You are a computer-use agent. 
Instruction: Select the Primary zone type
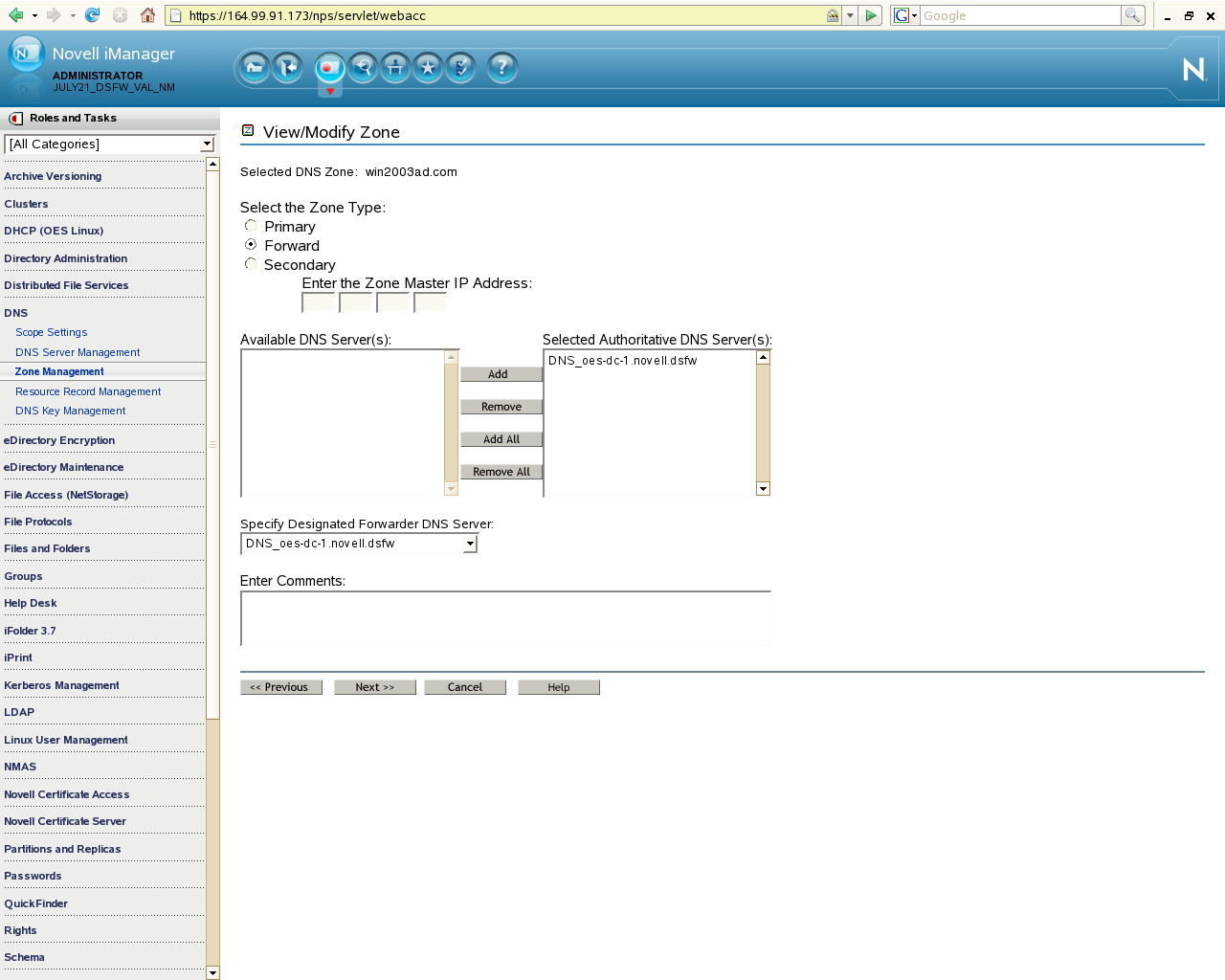[251, 226]
